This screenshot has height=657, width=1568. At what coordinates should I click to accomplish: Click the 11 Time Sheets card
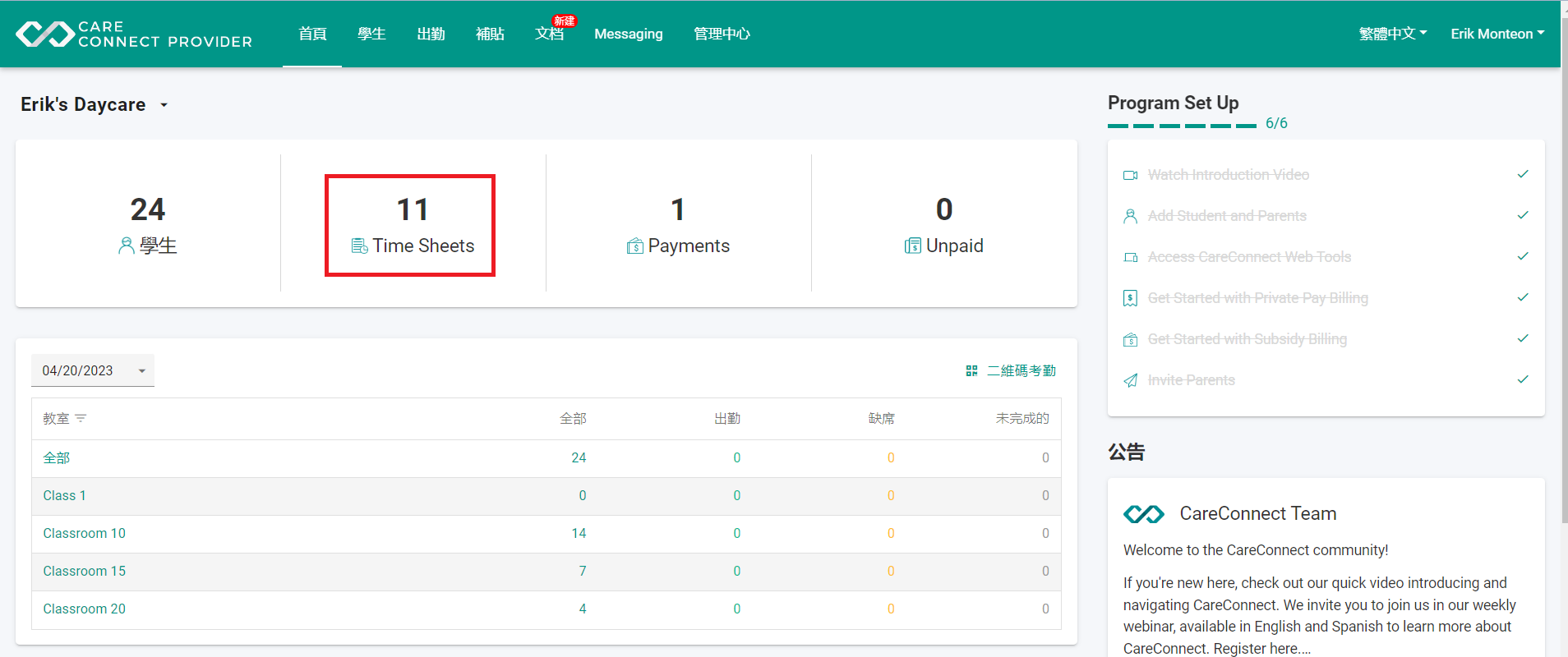point(413,223)
